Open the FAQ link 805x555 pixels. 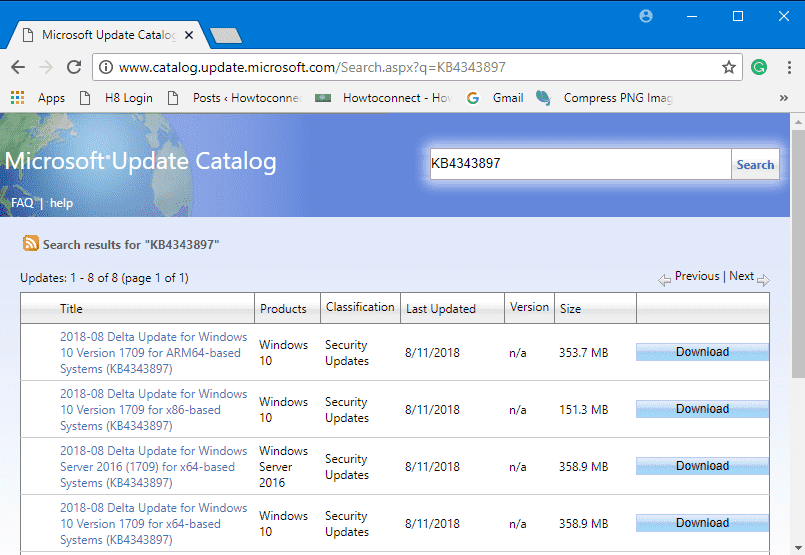coord(22,203)
